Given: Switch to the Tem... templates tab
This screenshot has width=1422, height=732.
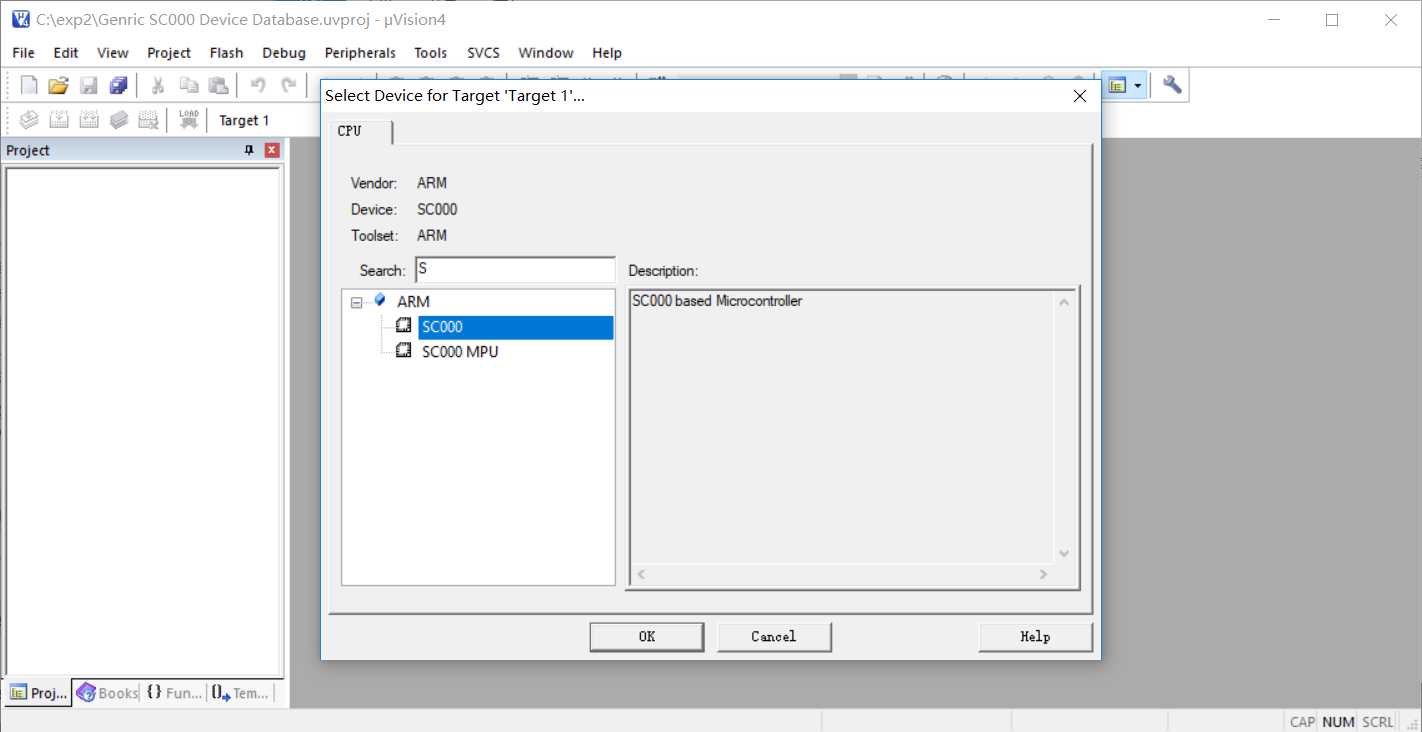Looking at the screenshot, I should click(x=240, y=693).
